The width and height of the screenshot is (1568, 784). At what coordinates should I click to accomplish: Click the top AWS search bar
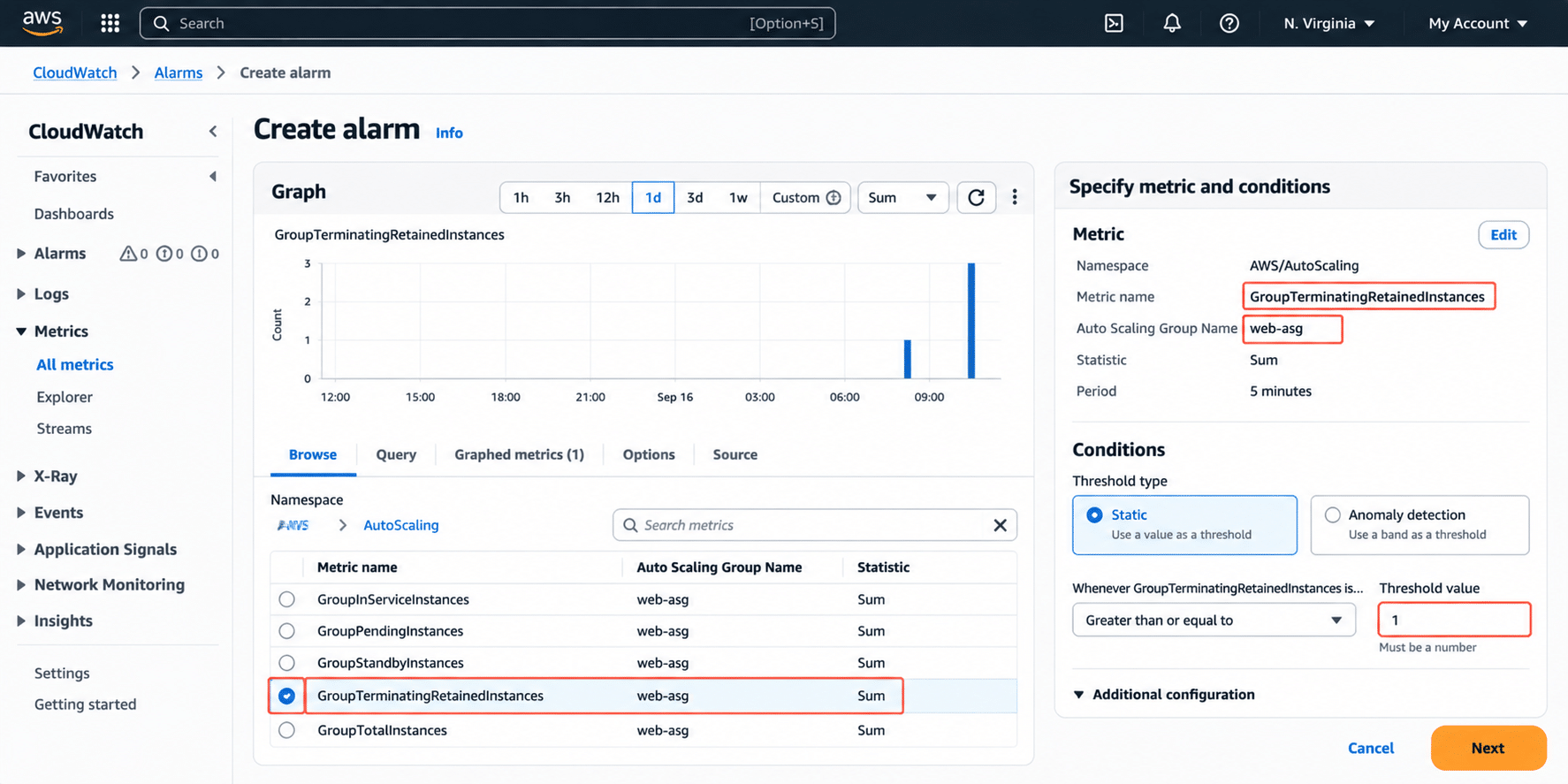[487, 23]
